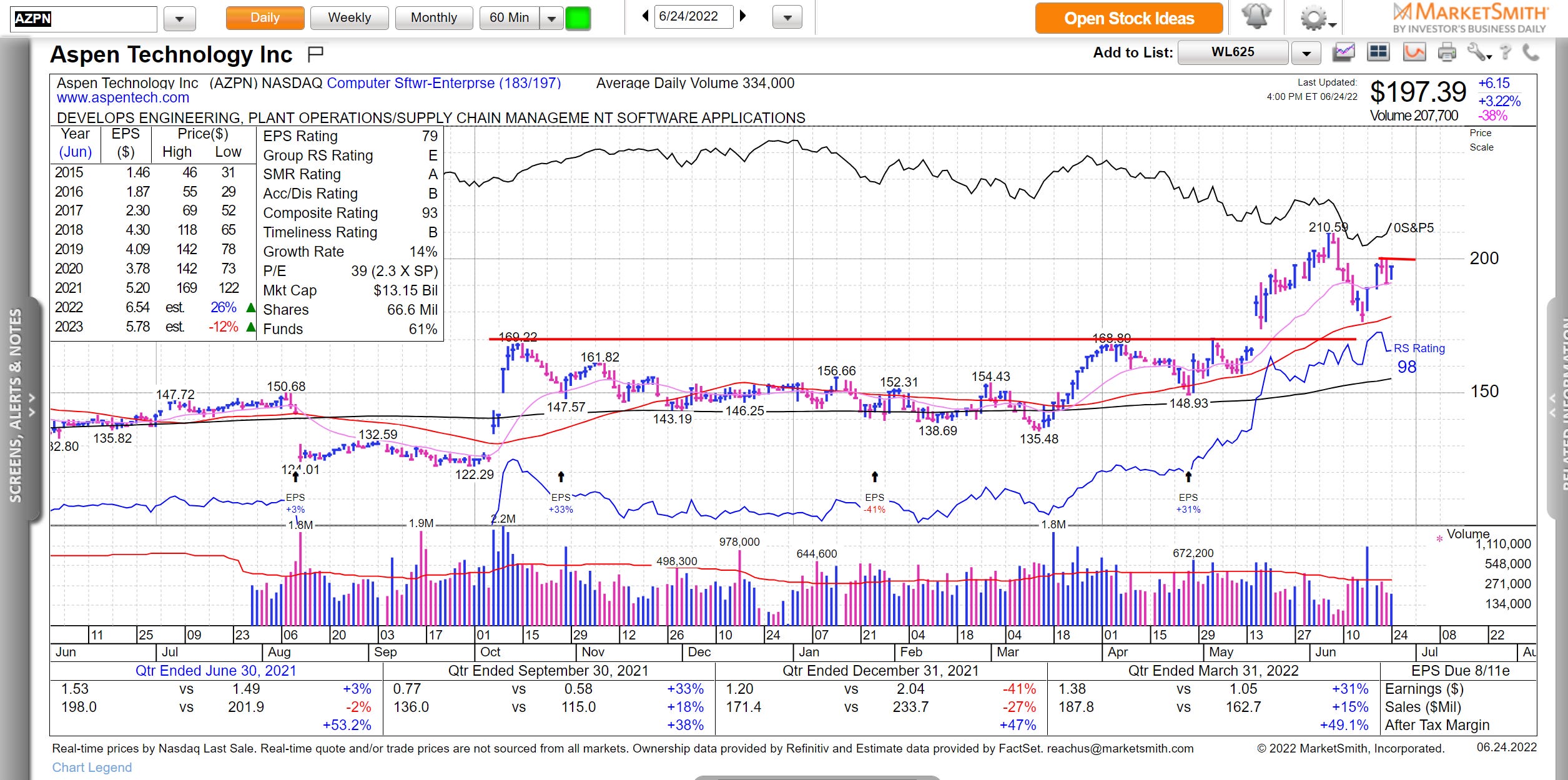Open help via question mark icon
The width and height of the screenshot is (1568, 780).
1506,52
